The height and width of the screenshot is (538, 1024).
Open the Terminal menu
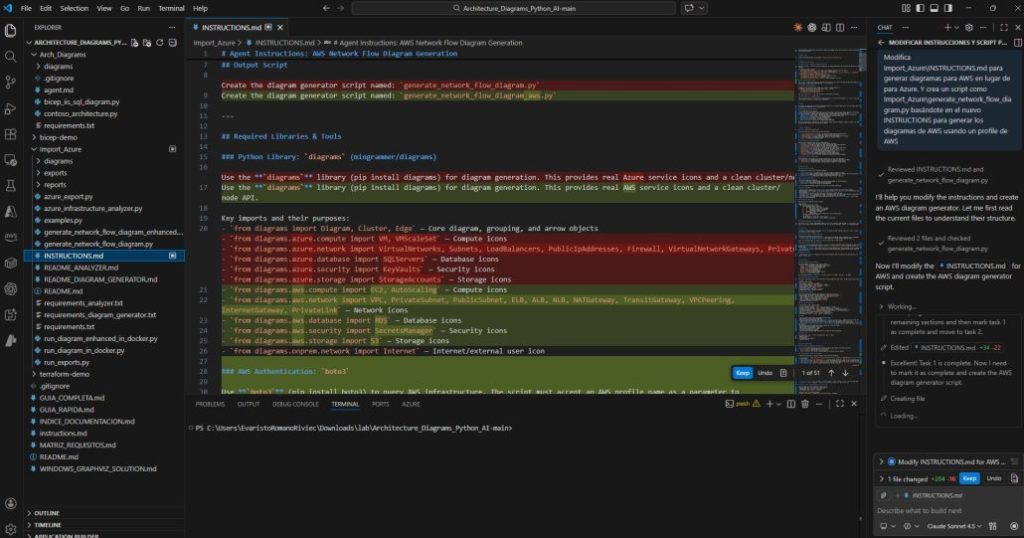[173, 8]
